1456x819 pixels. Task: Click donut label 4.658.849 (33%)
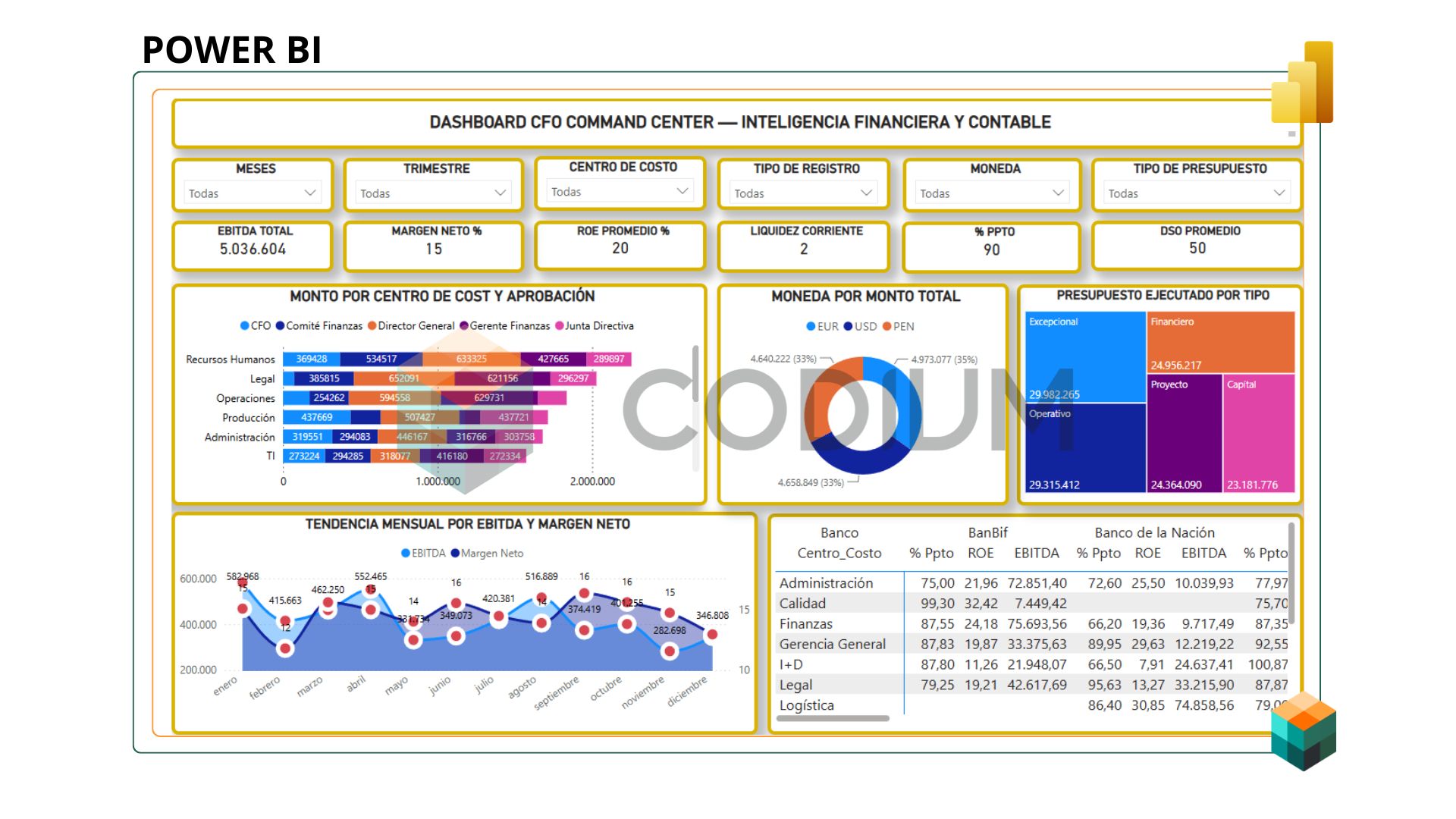[x=811, y=483]
